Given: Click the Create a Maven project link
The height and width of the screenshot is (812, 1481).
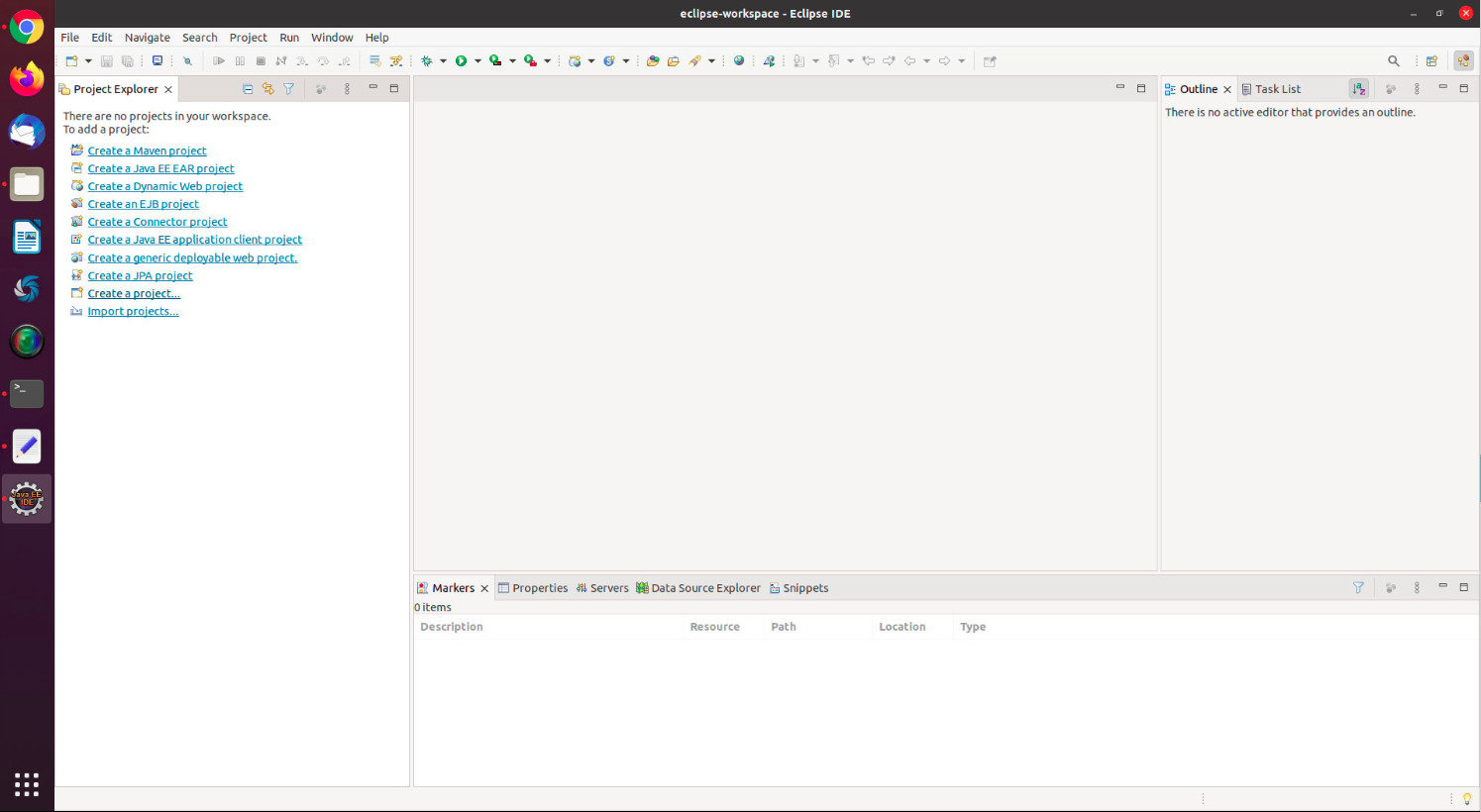Looking at the screenshot, I should point(147,151).
